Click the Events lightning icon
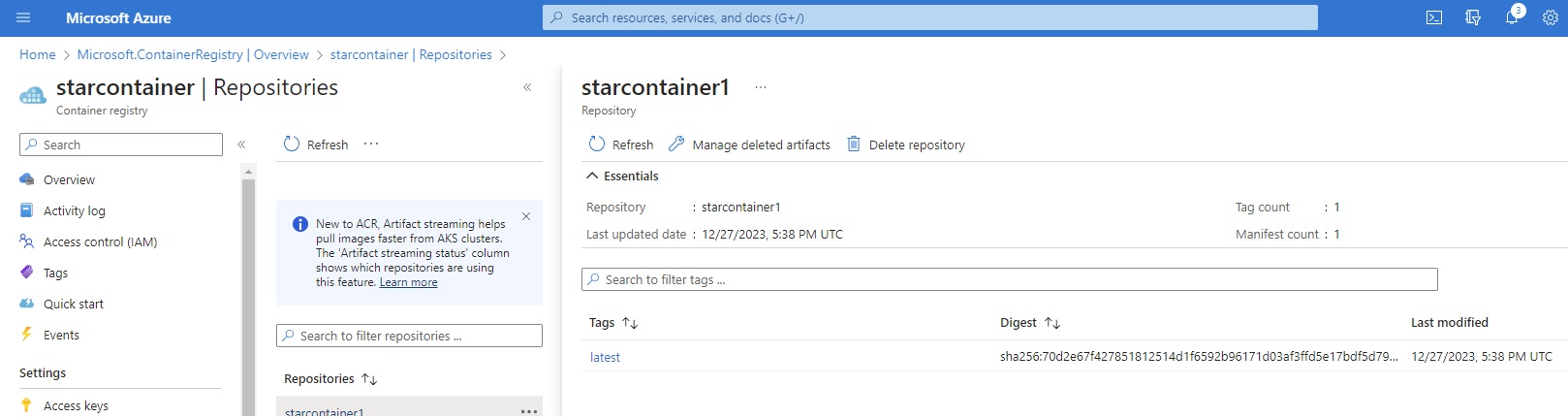The height and width of the screenshot is (418, 1568). pos(27,335)
